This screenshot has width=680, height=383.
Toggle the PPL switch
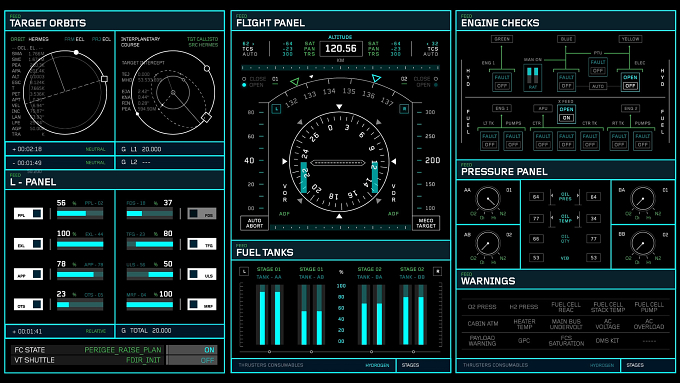click(28, 213)
